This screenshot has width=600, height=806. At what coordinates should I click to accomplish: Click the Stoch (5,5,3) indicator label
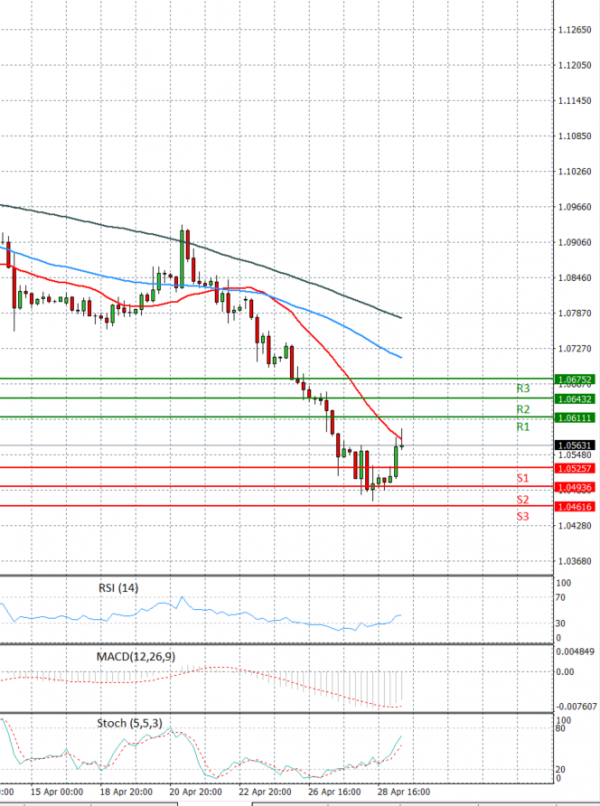click(x=130, y=723)
